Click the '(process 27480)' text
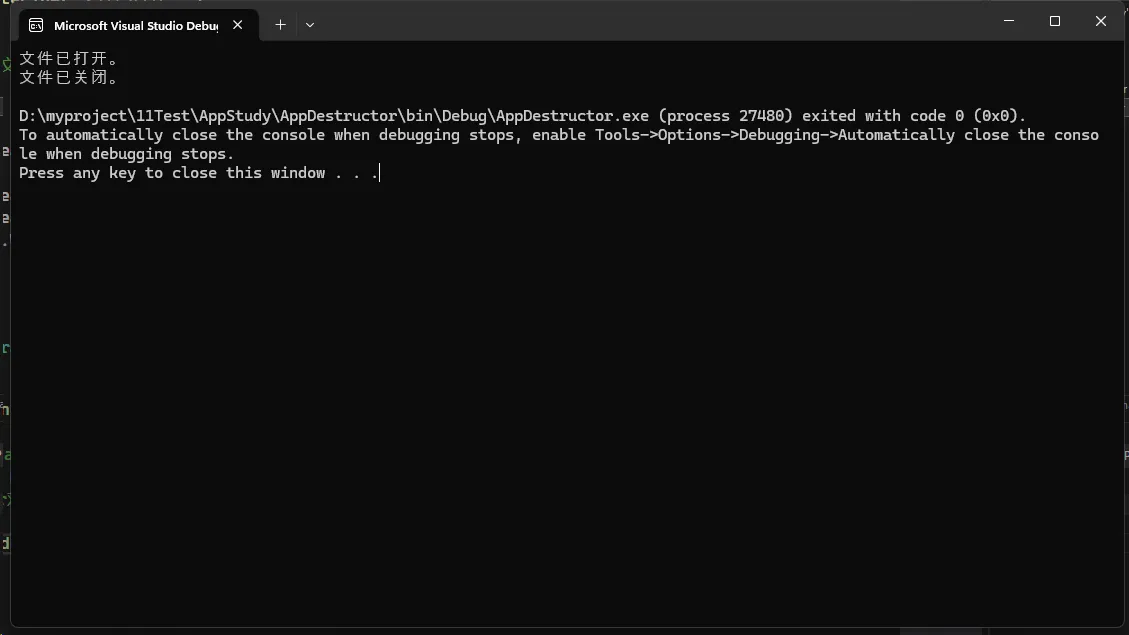Viewport: 1129px width, 635px height. click(725, 116)
